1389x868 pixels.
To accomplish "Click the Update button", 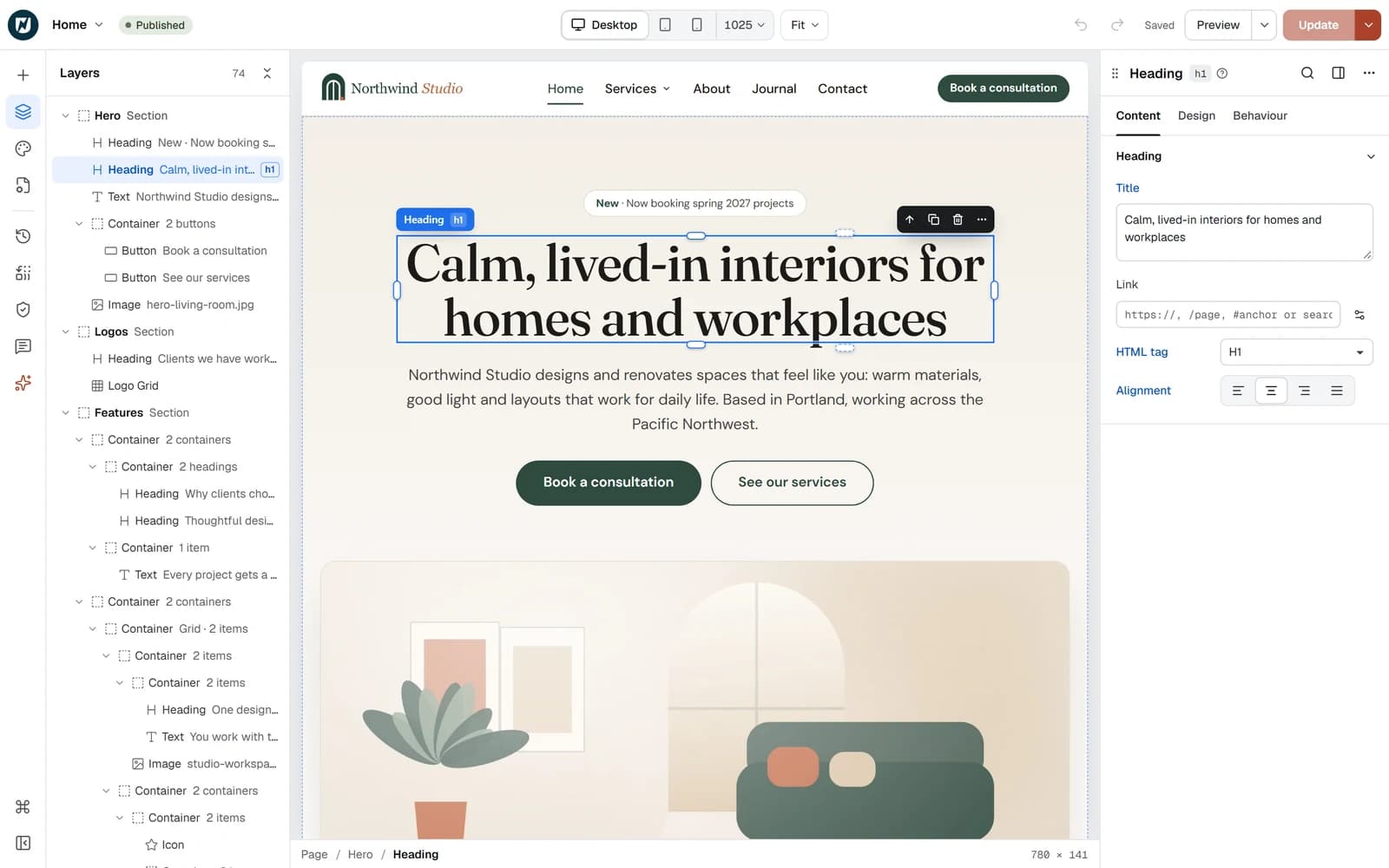I will (1318, 25).
